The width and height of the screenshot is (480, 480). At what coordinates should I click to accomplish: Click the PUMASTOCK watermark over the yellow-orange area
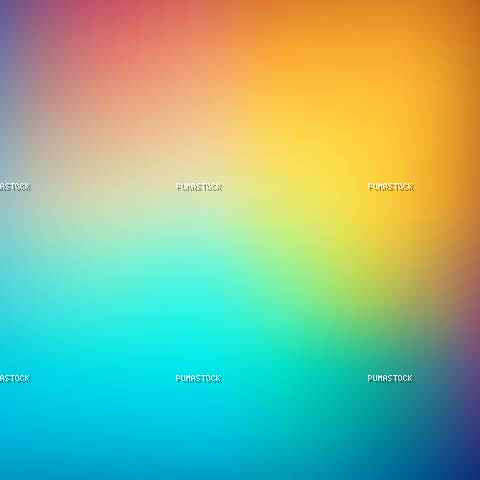[391, 187]
